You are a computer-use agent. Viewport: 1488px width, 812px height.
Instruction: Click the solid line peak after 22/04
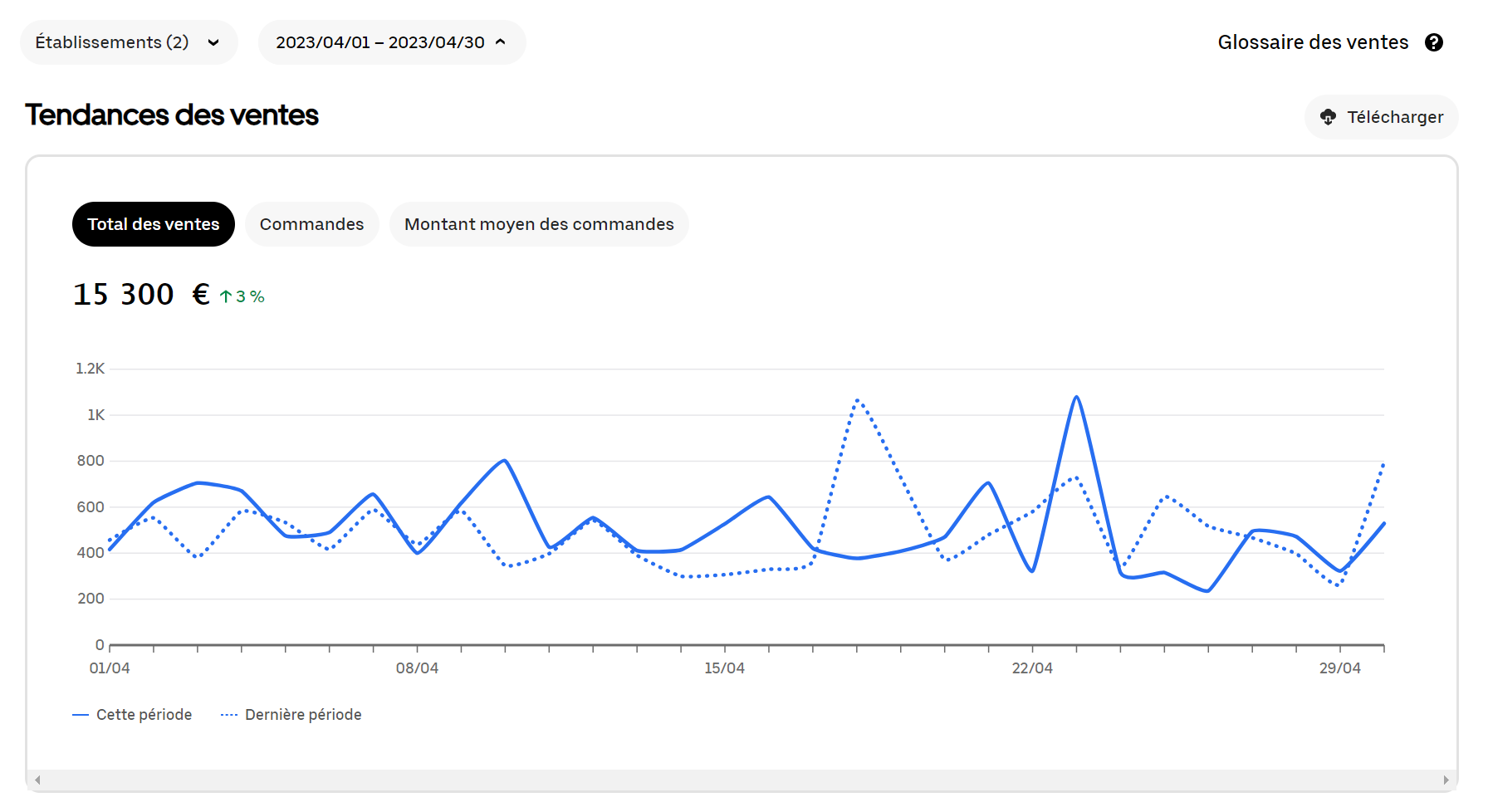pyautogui.click(x=1076, y=398)
